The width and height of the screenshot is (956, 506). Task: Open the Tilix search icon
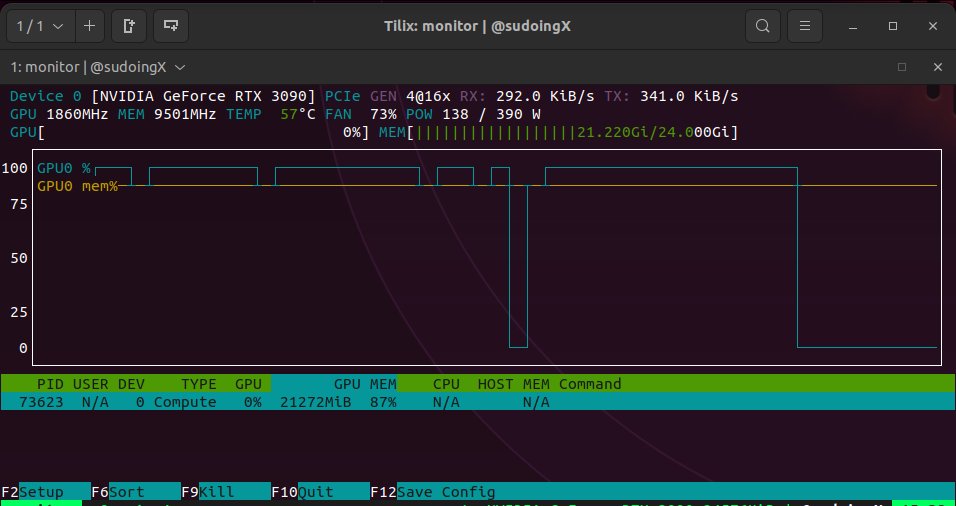(x=763, y=26)
